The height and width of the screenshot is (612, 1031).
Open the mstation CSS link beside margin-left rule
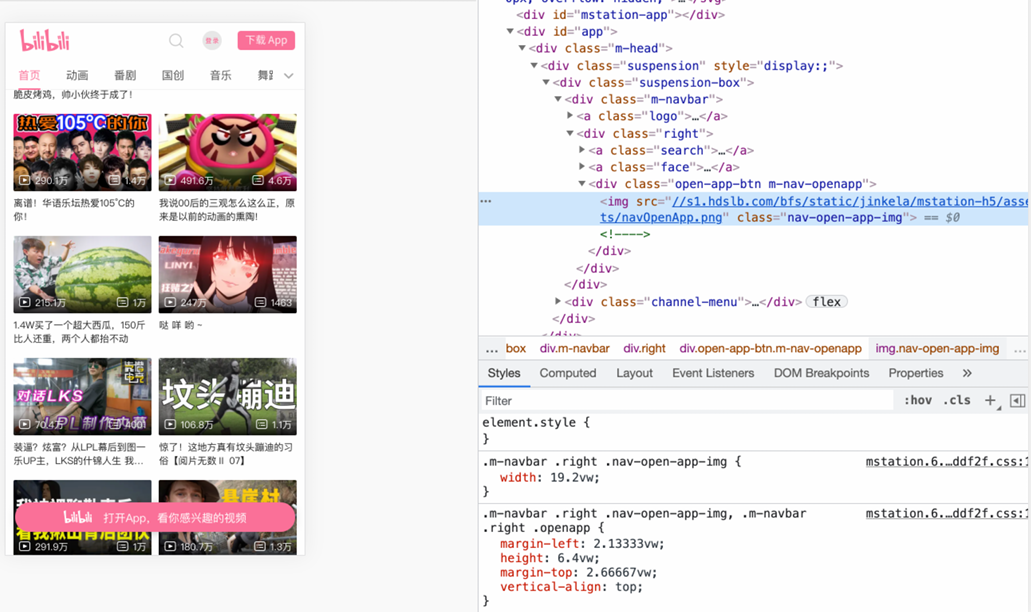tap(947, 513)
